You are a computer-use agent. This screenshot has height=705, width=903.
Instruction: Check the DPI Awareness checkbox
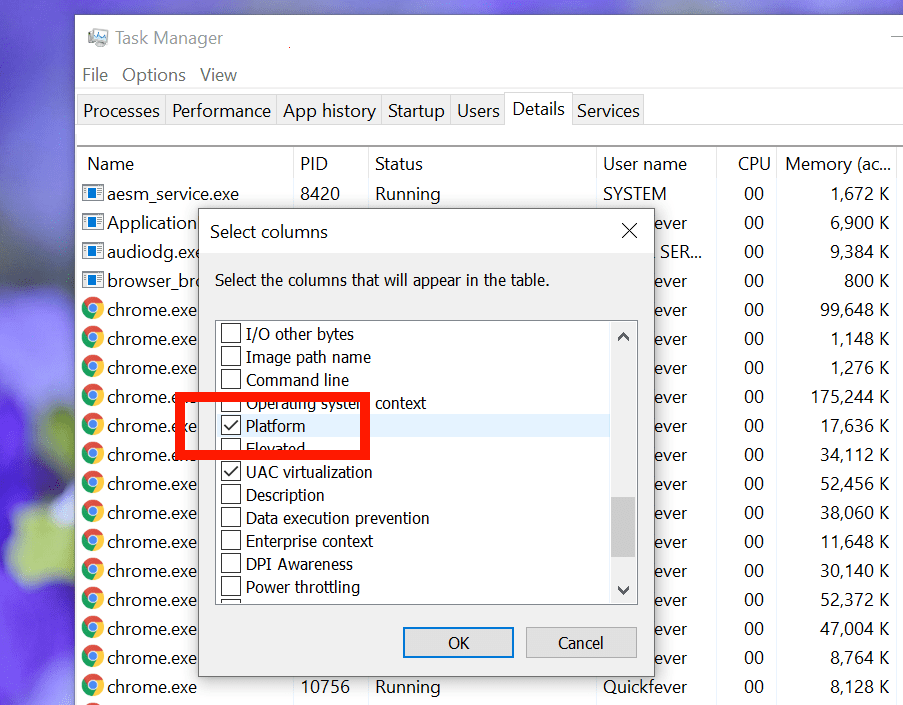(x=231, y=564)
